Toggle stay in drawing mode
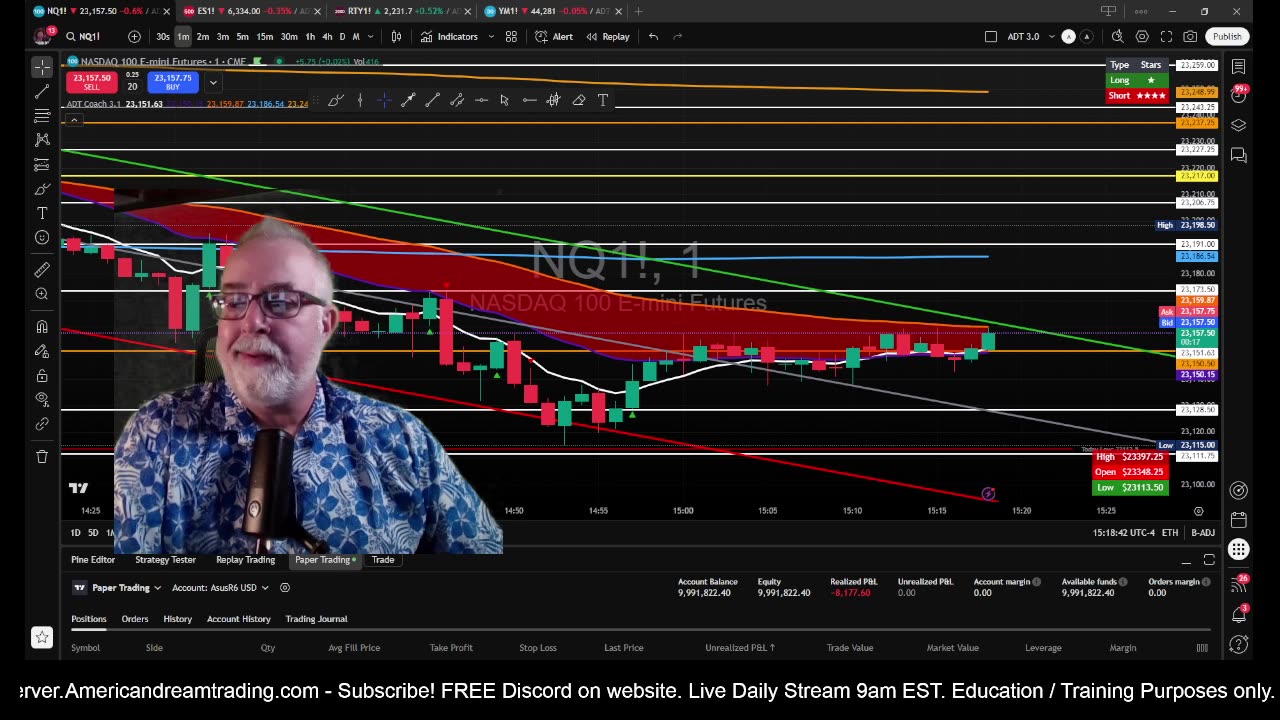Screen dimensions: 1280x720 (42, 351)
